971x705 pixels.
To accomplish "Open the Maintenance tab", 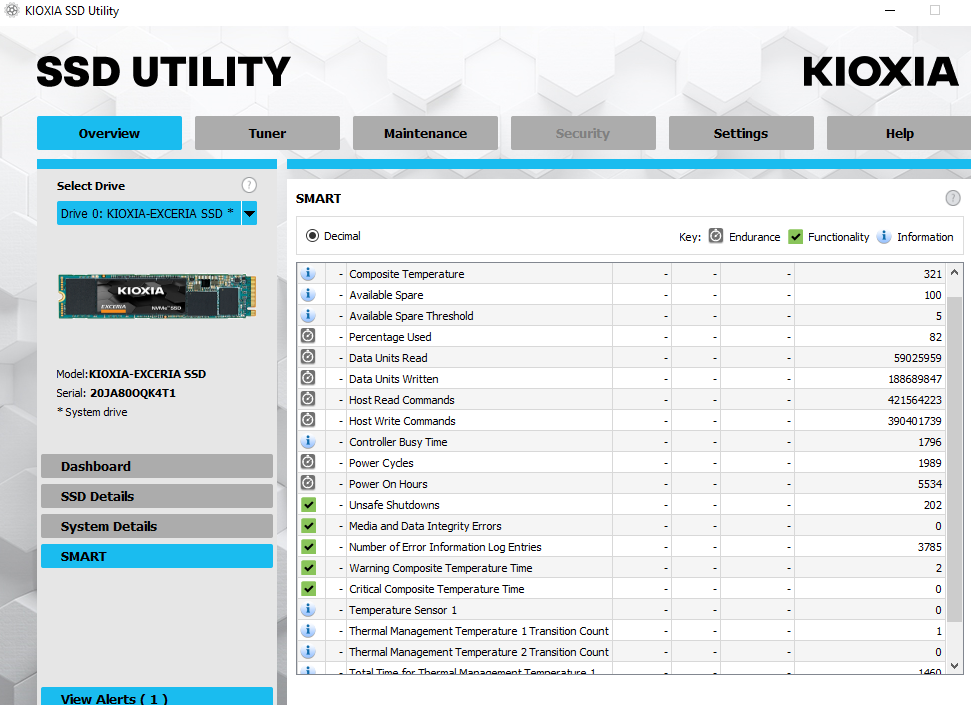I will coord(425,133).
